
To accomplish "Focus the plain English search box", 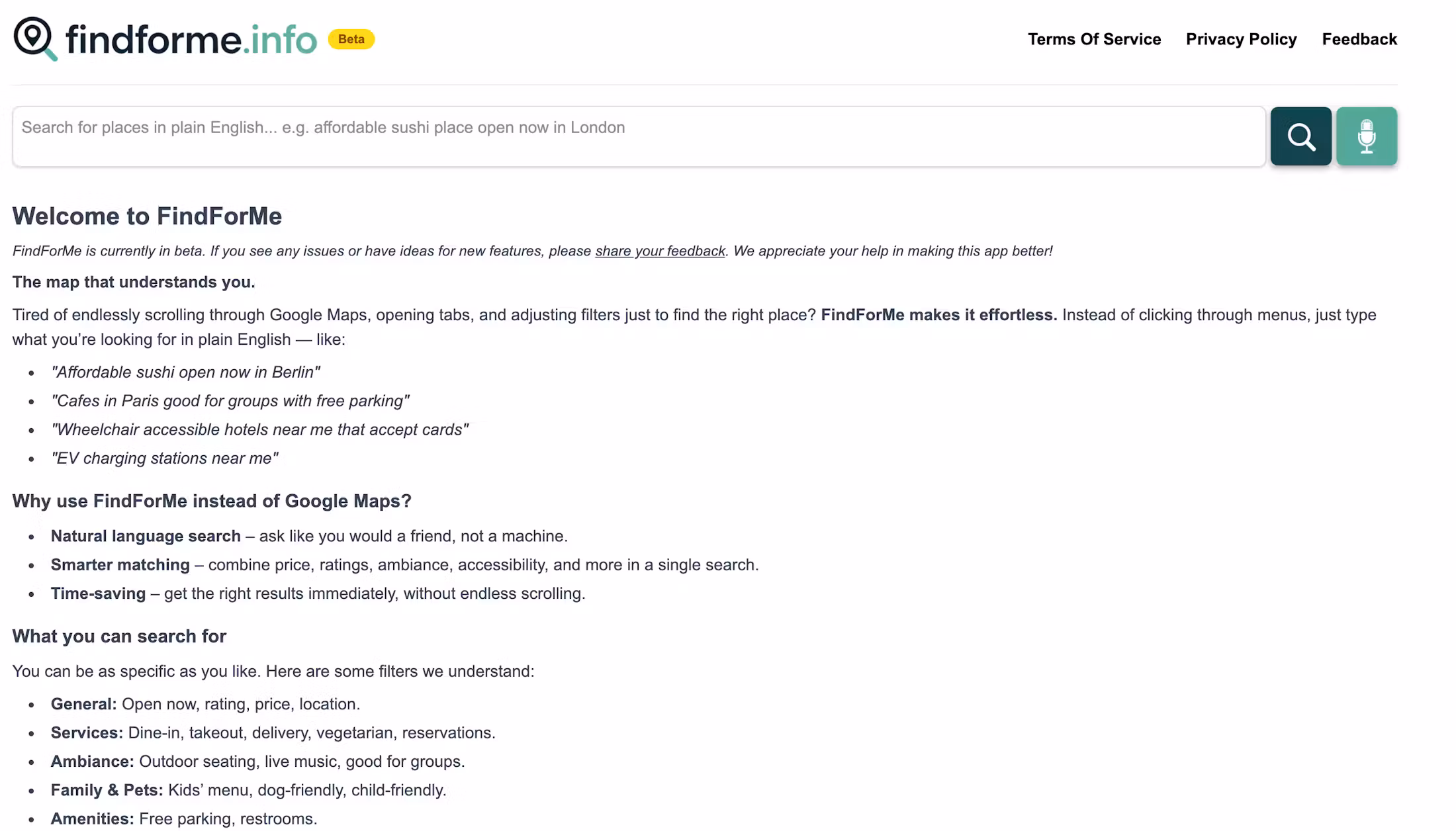I will tap(639, 136).
